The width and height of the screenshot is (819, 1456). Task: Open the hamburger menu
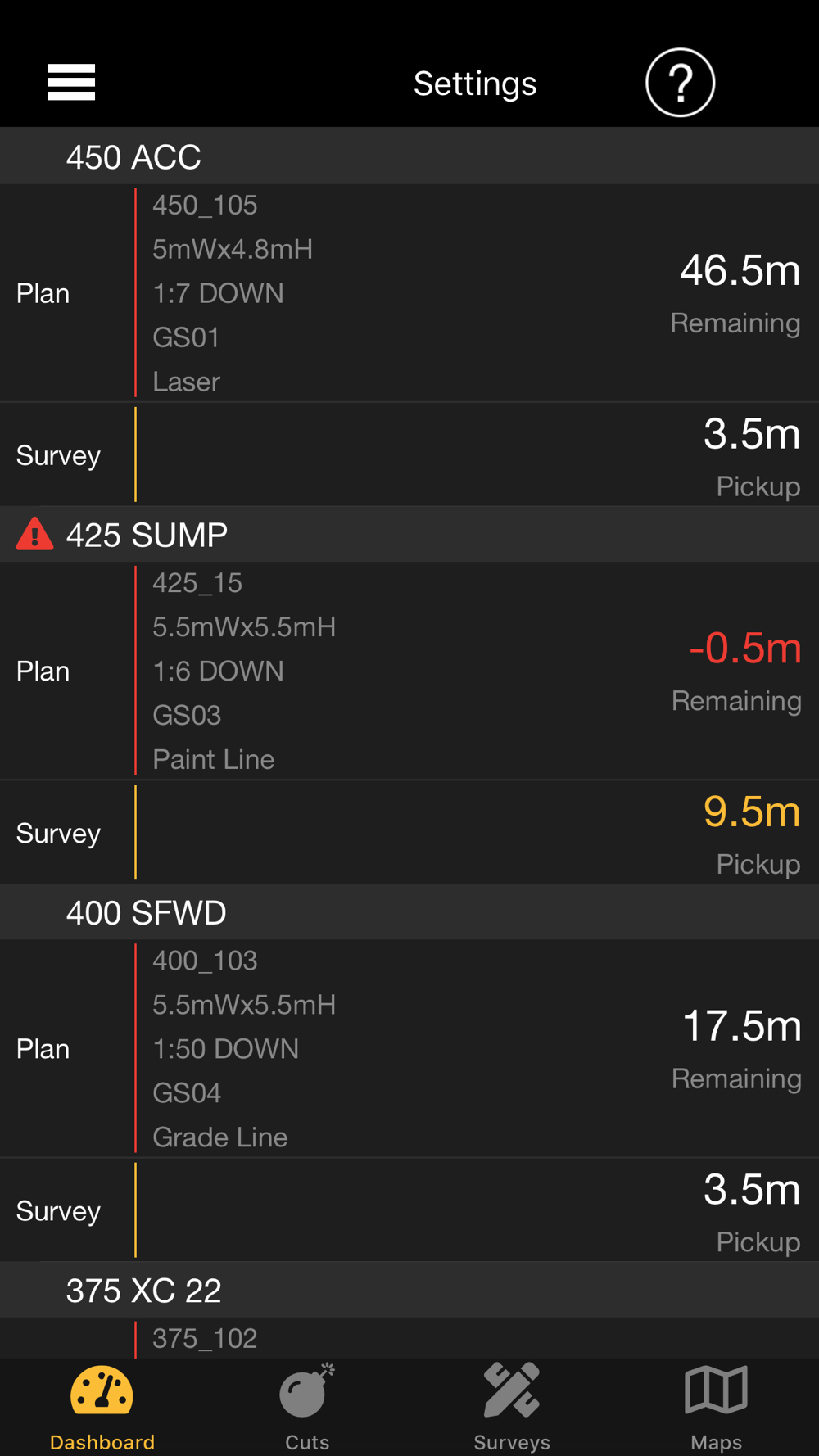[71, 83]
